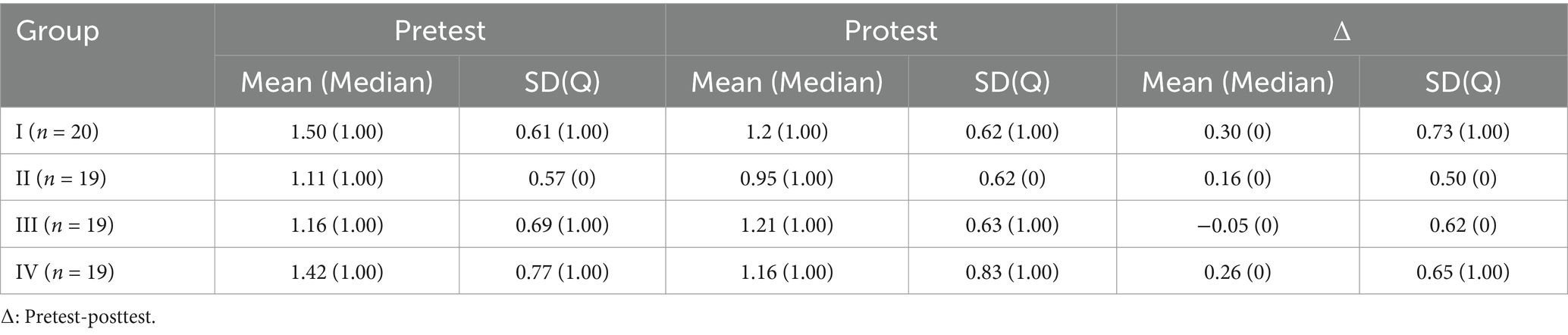Select the Protest header cell
This screenshot has width=1568, height=335.
(x=891, y=30)
